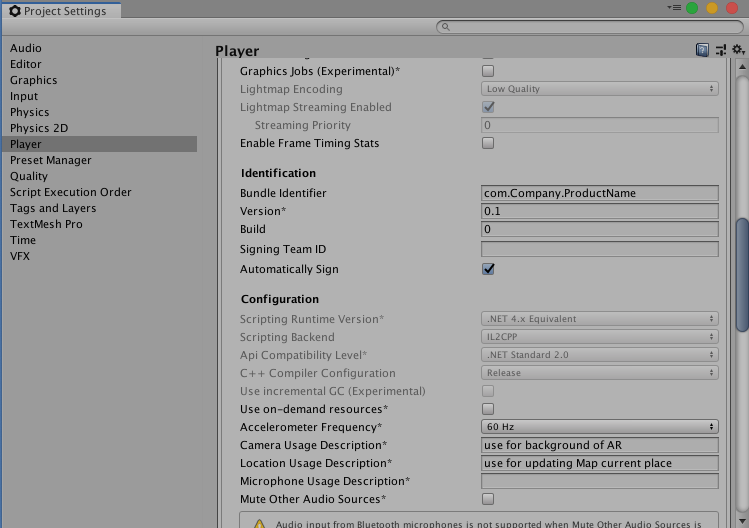Open Script Execution Order settings
The height and width of the screenshot is (528, 749).
71,192
